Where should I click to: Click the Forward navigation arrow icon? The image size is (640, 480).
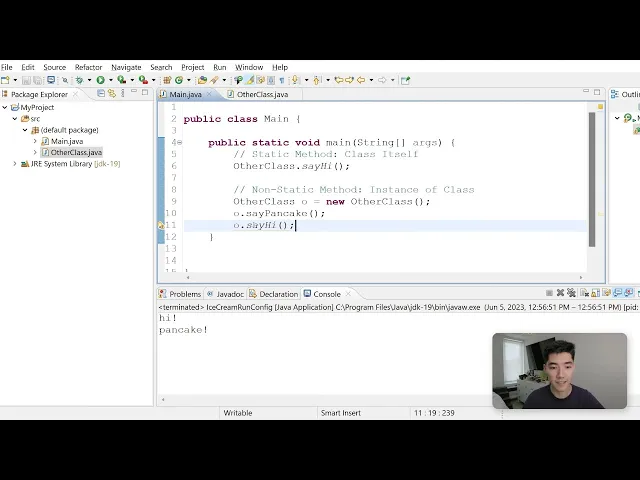tap(382, 80)
